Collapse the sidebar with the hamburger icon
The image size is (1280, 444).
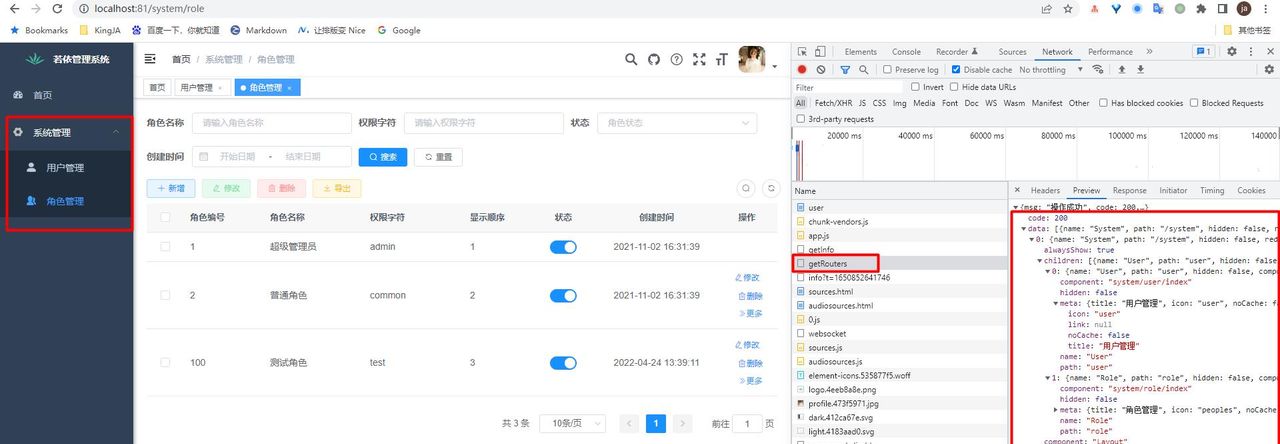(151, 59)
